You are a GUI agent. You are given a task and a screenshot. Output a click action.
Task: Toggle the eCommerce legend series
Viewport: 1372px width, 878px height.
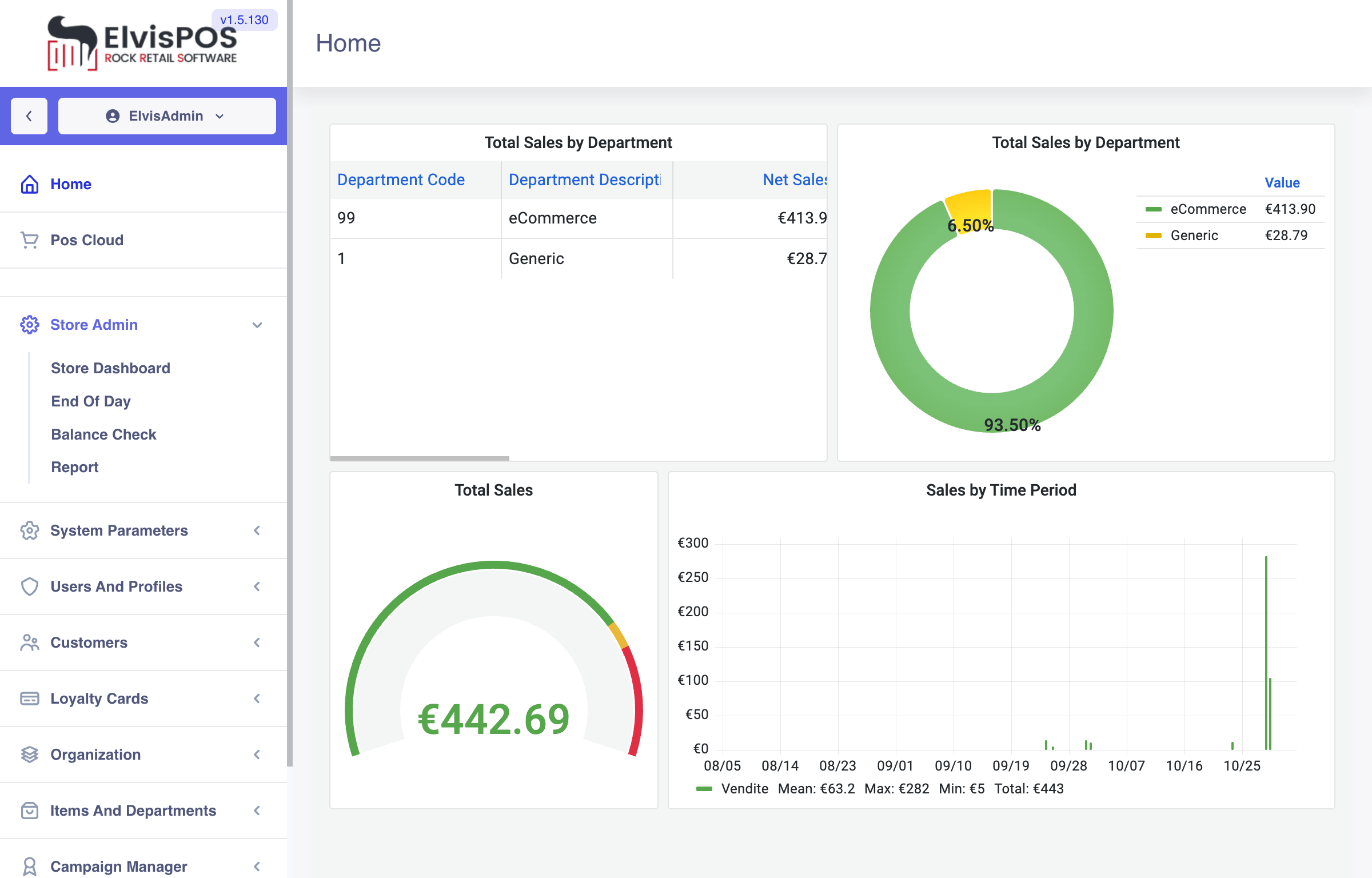(x=1207, y=209)
